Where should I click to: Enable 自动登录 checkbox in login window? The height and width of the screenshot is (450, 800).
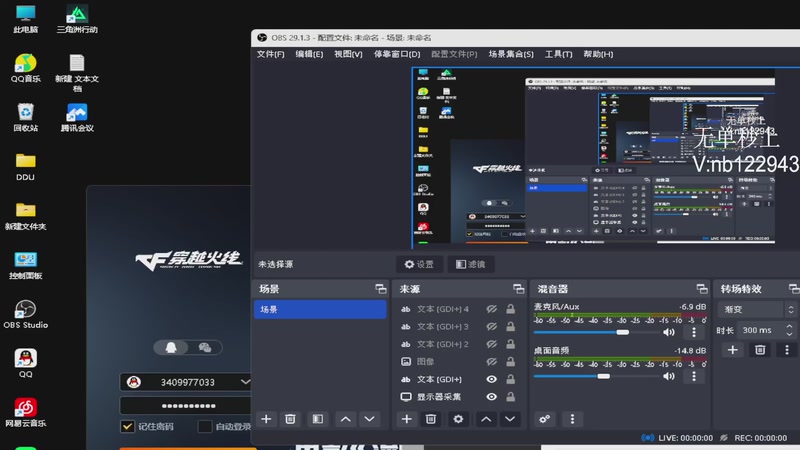coord(205,427)
